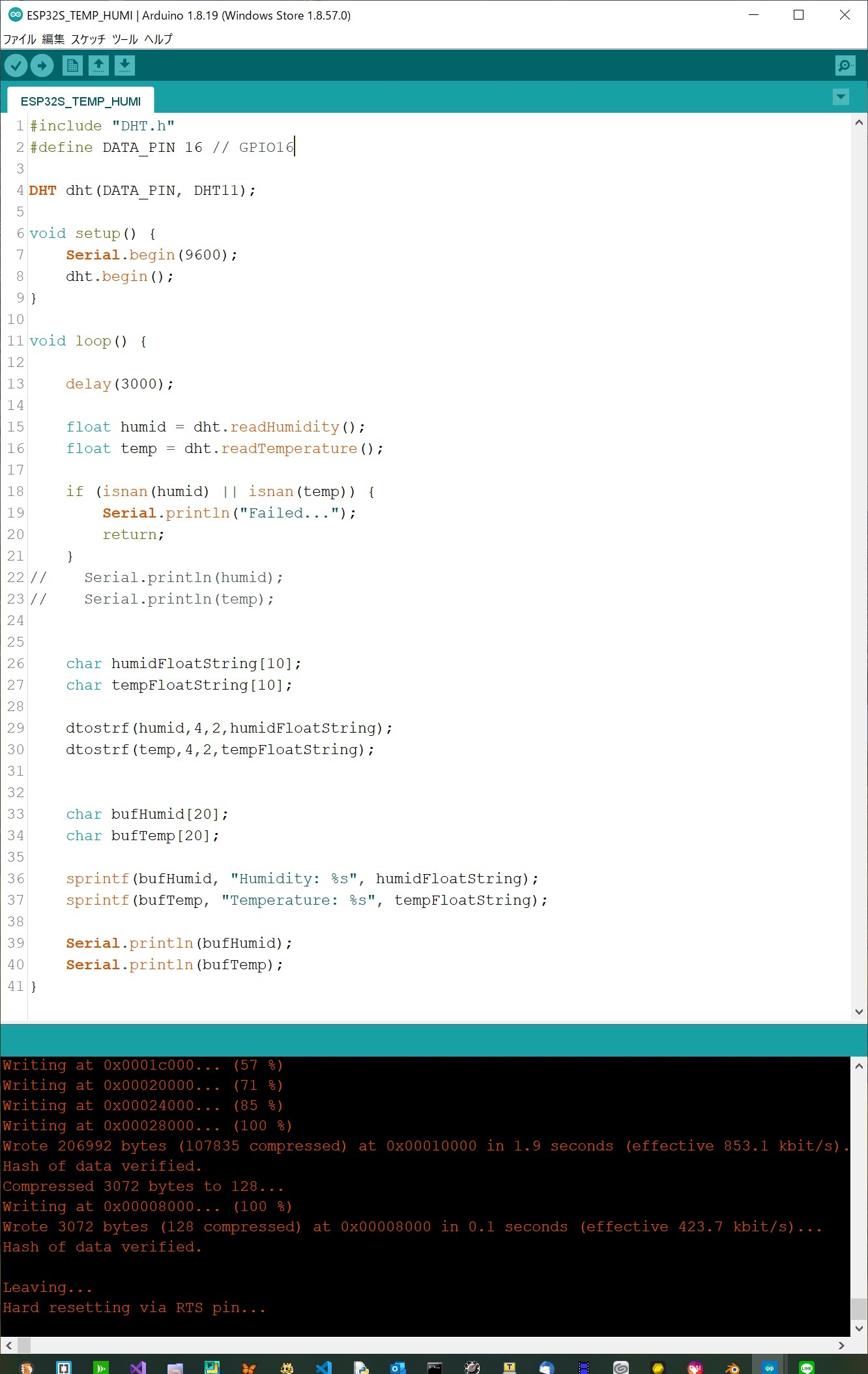
Task: Create a new sketch with the New icon
Action: [72, 65]
